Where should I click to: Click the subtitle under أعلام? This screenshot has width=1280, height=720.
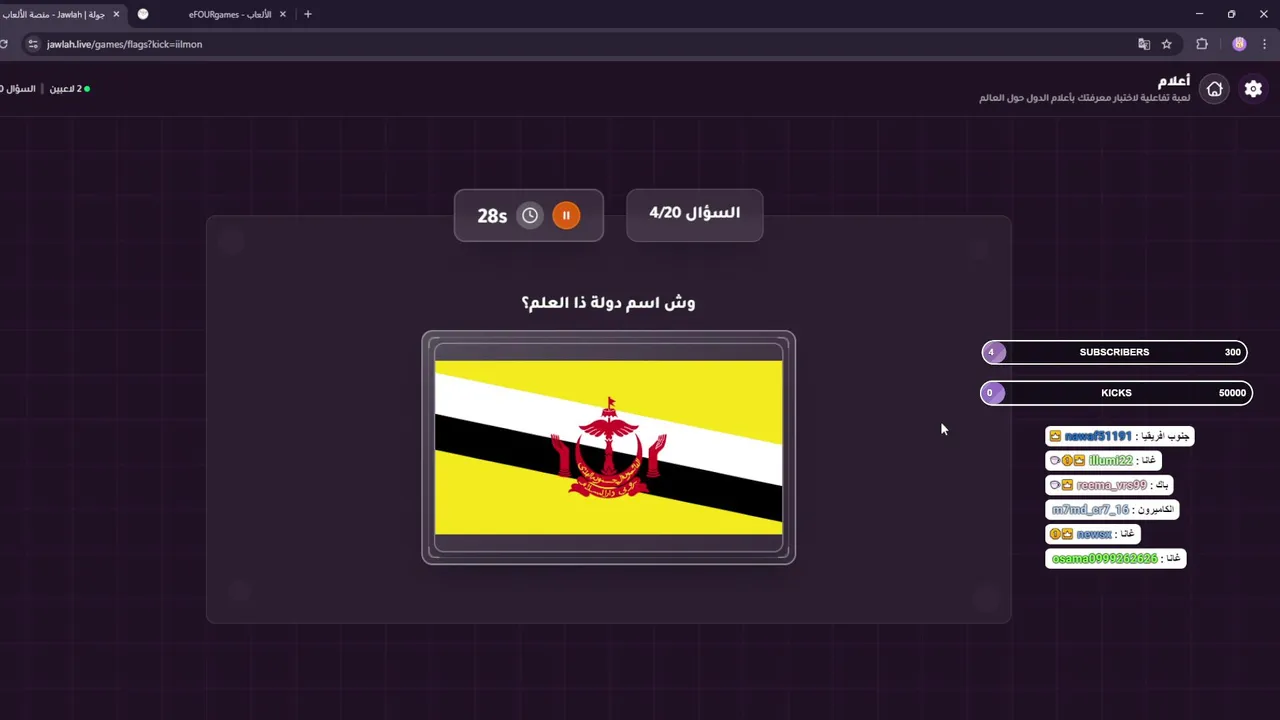(x=1084, y=98)
